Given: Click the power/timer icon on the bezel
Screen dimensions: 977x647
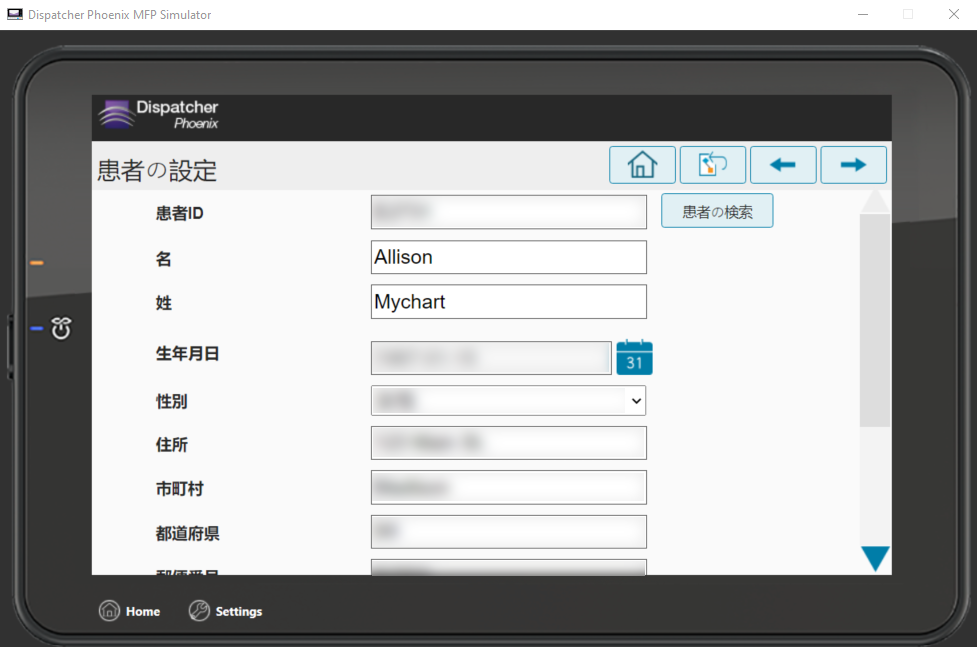Looking at the screenshot, I should click(61, 328).
